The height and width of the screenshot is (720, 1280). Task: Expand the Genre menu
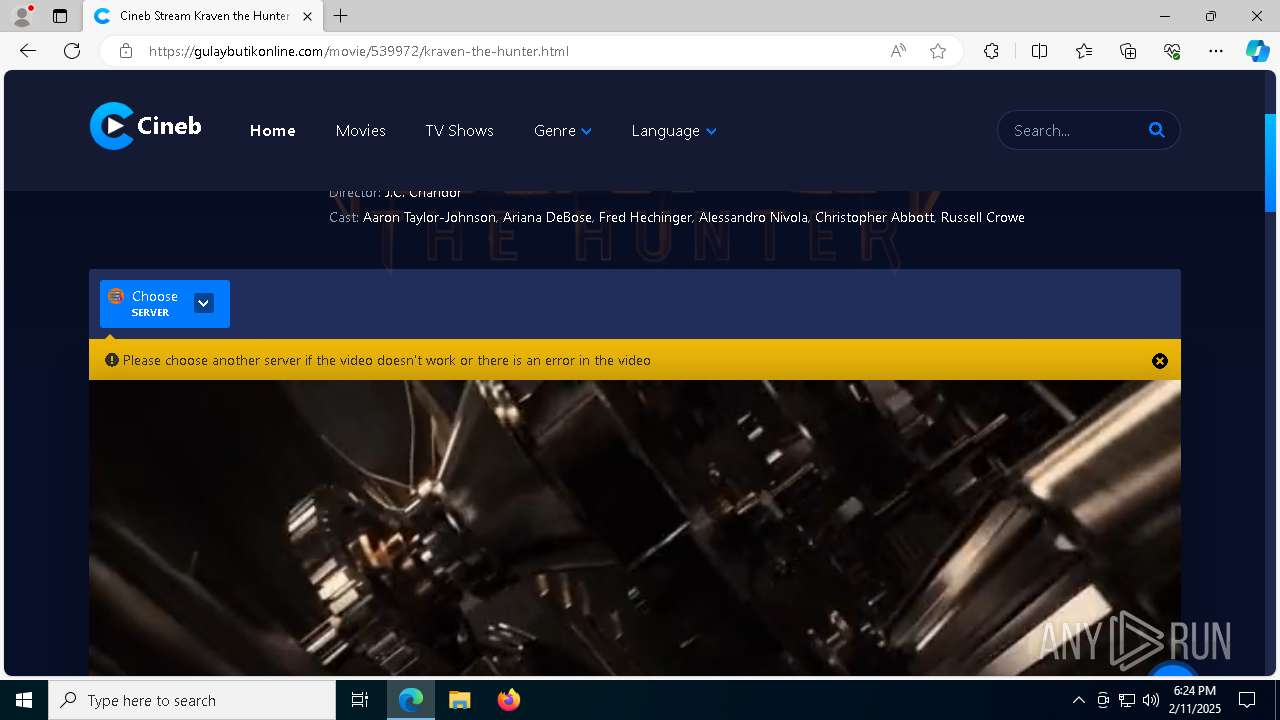(563, 131)
